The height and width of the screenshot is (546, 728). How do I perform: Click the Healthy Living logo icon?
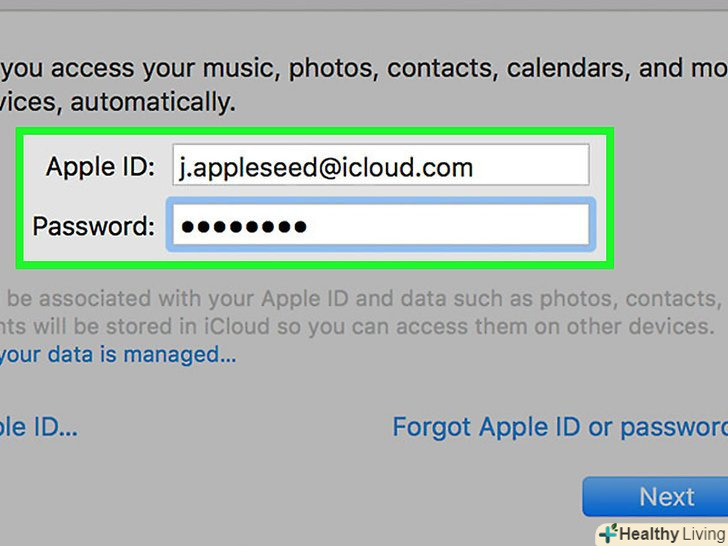point(609,532)
